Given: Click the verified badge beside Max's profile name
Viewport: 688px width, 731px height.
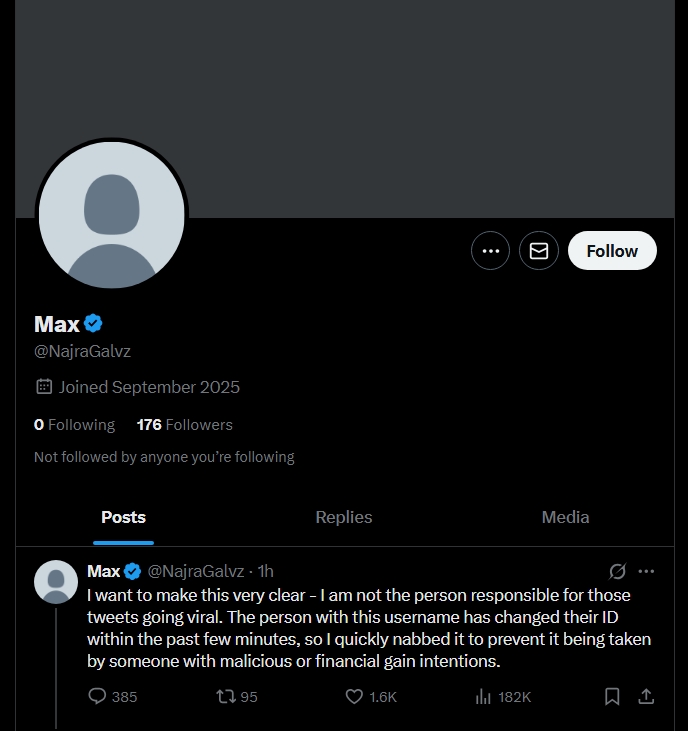Looking at the screenshot, I should pos(93,324).
